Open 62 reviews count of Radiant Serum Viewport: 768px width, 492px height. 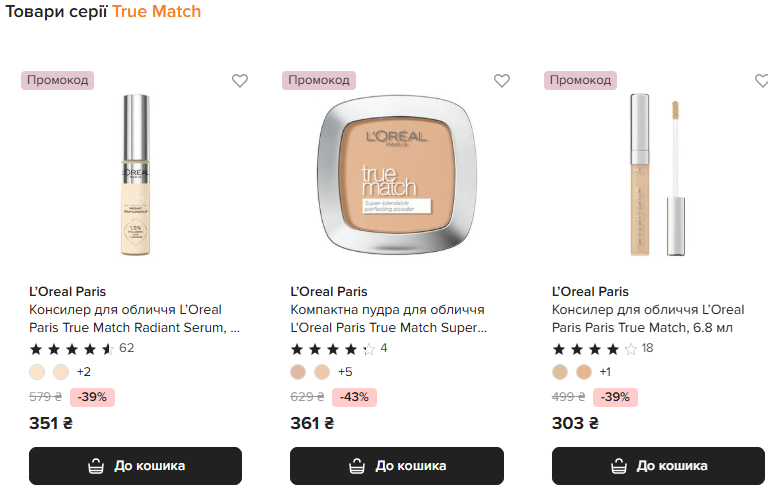(x=127, y=348)
